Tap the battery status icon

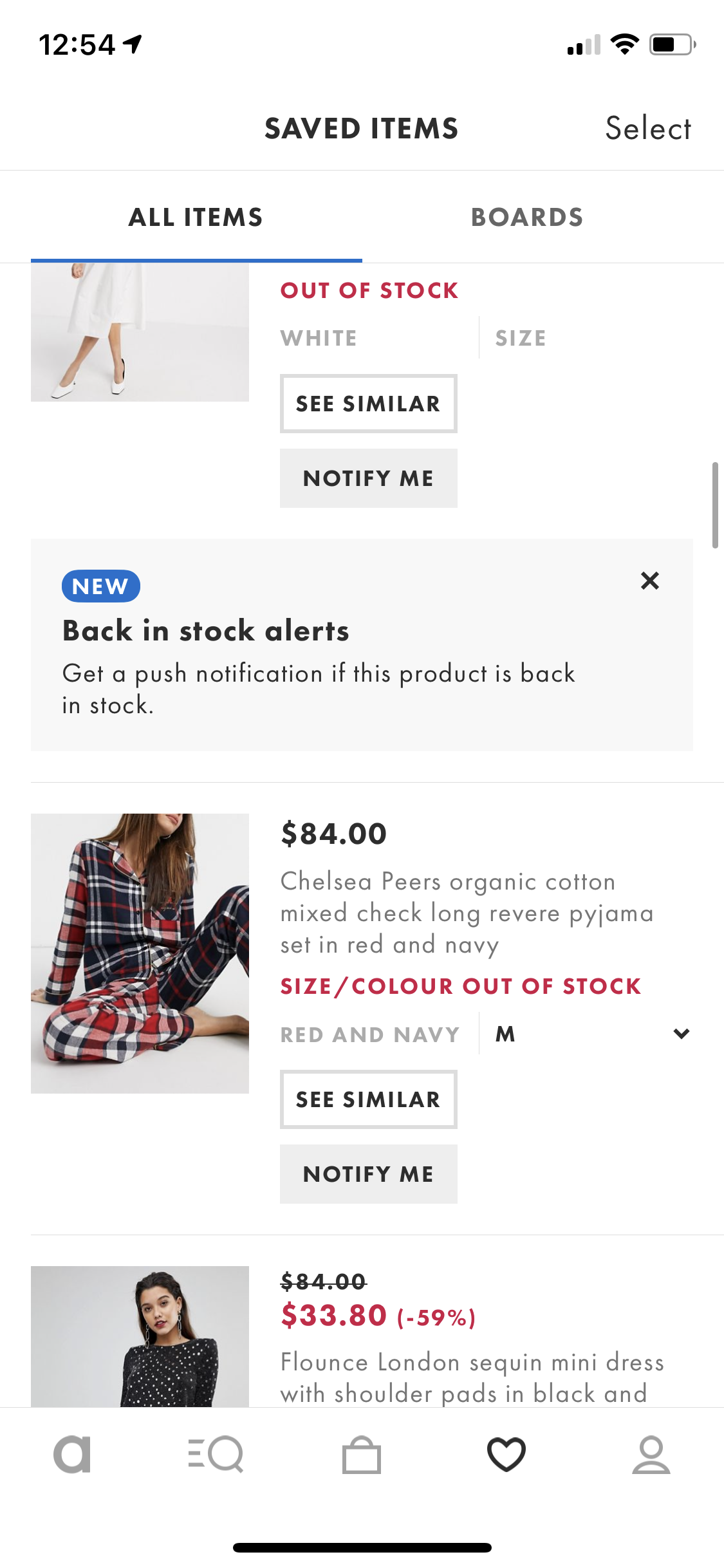coord(673,44)
